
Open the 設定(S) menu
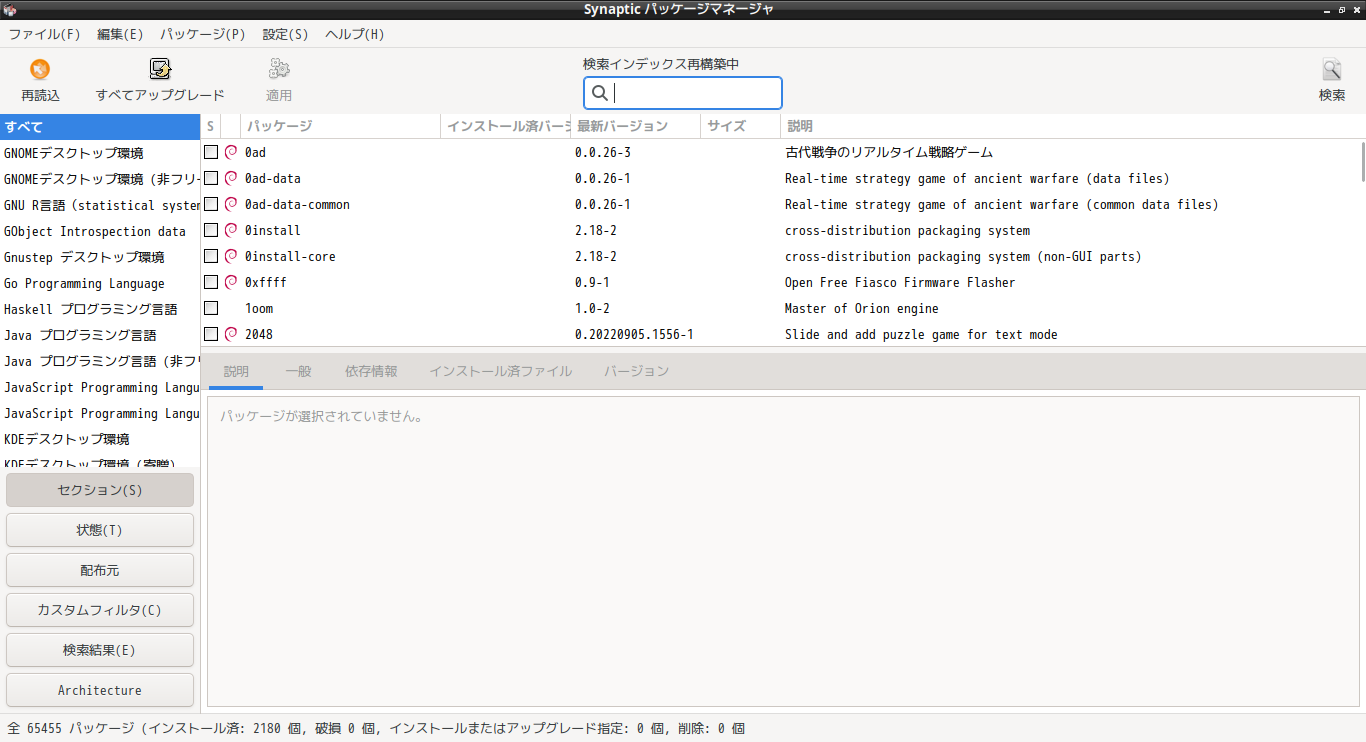(285, 33)
